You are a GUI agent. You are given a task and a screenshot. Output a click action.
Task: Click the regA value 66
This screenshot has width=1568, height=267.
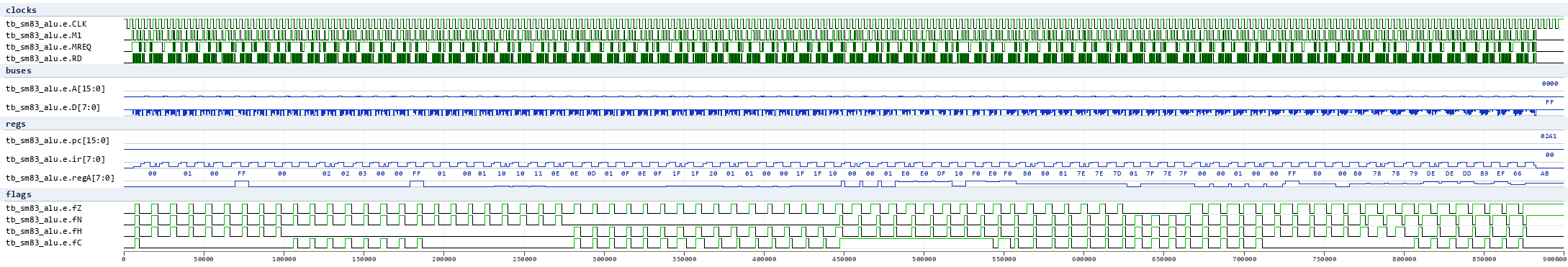point(1517,173)
